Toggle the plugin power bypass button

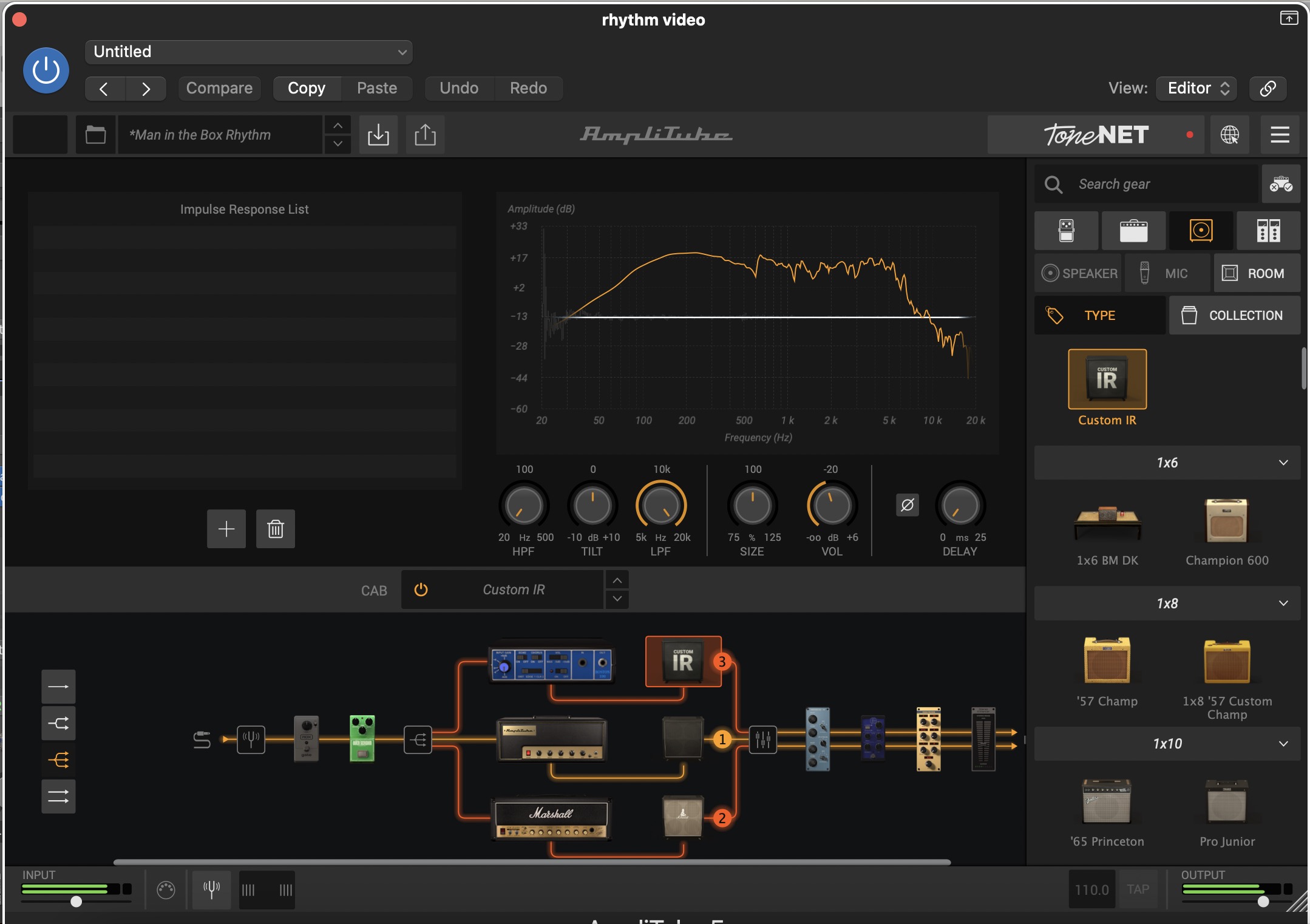coord(46,70)
